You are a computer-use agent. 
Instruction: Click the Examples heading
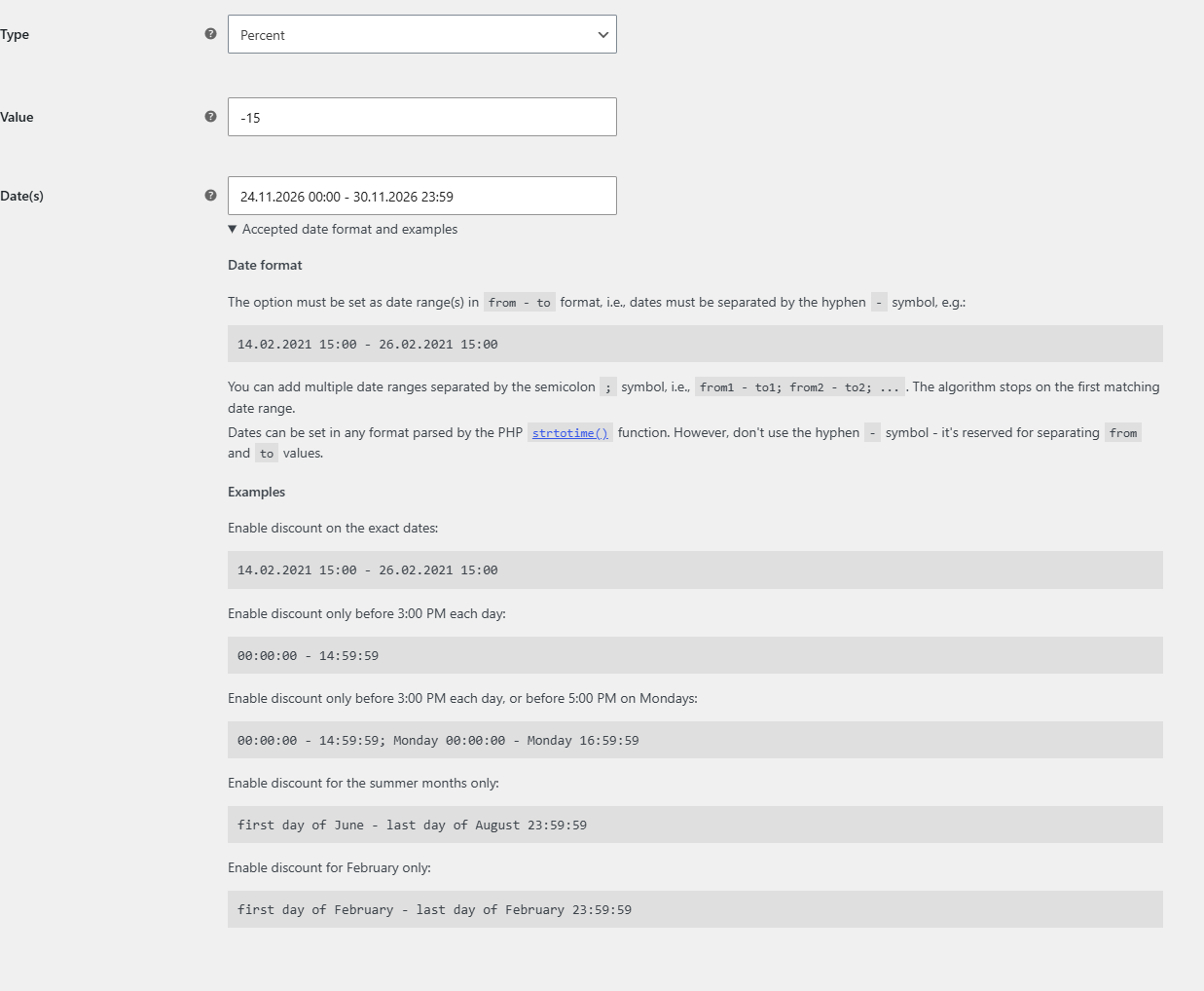coord(257,492)
